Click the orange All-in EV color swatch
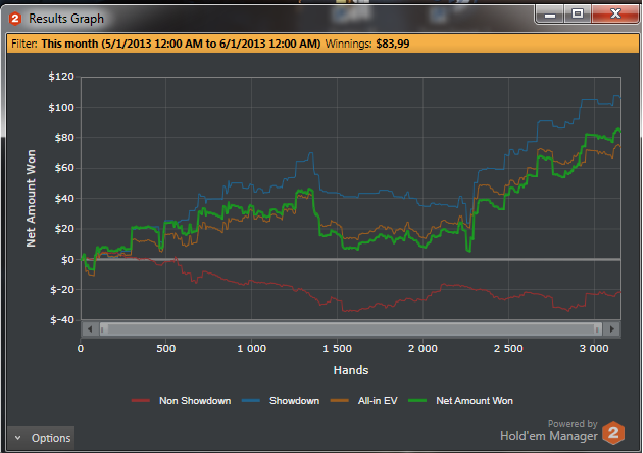 pyautogui.click(x=340, y=401)
